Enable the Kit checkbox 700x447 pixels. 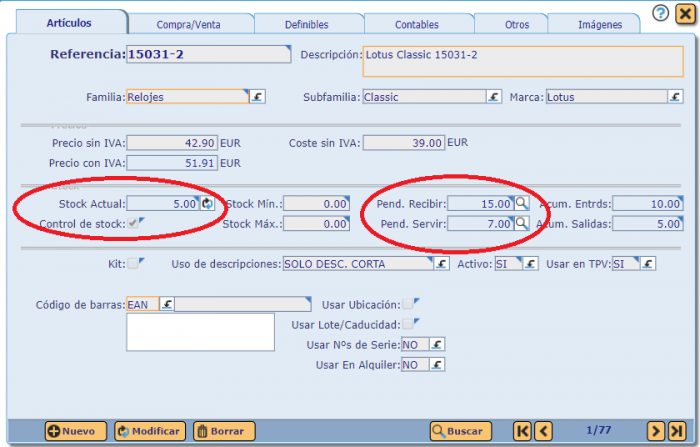[133, 264]
